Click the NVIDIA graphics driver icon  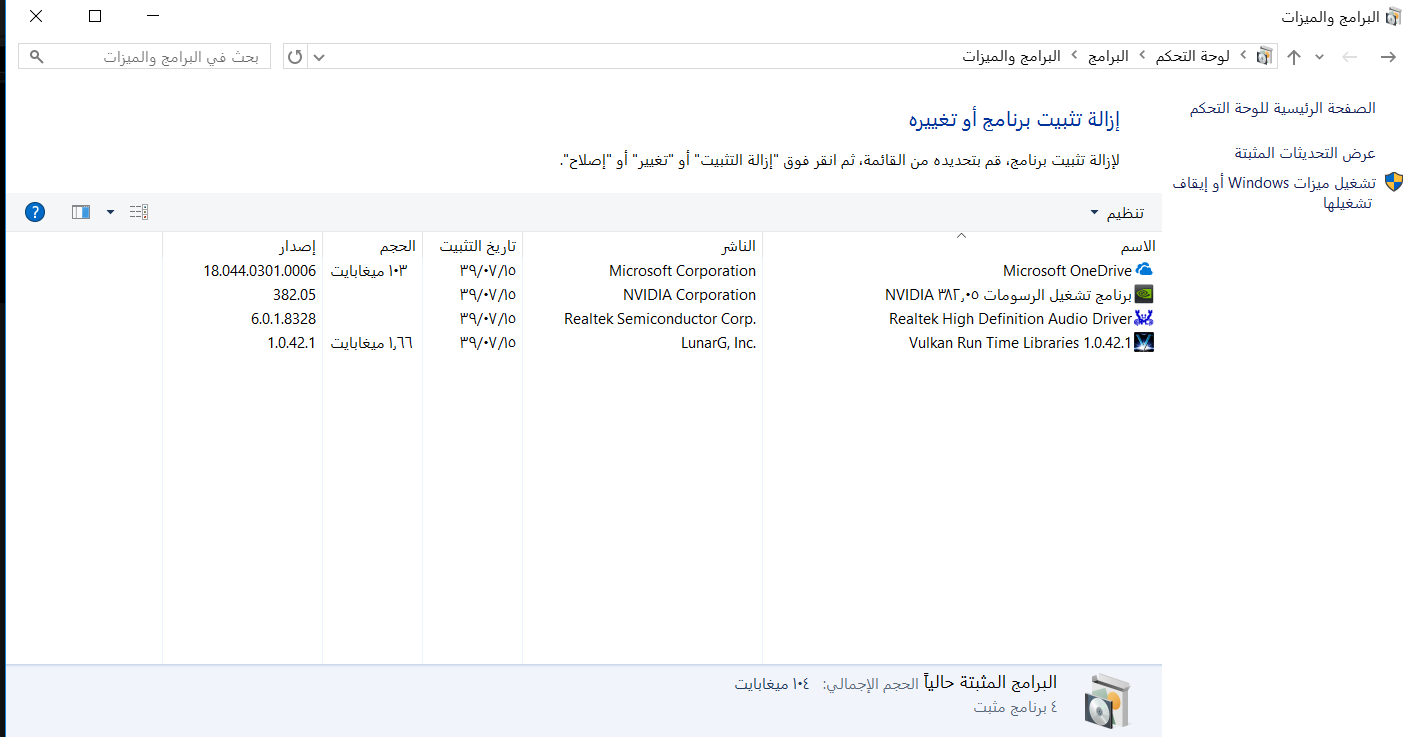[1145, 294]
